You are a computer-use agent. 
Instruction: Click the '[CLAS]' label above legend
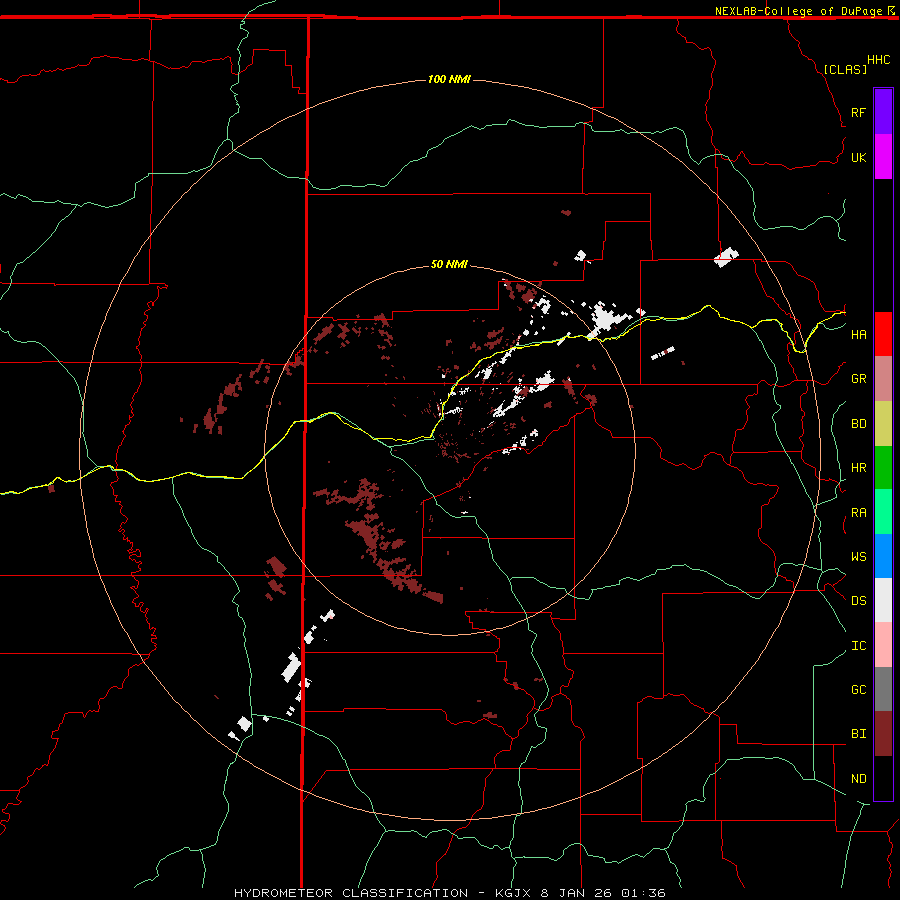click(845, 69)
